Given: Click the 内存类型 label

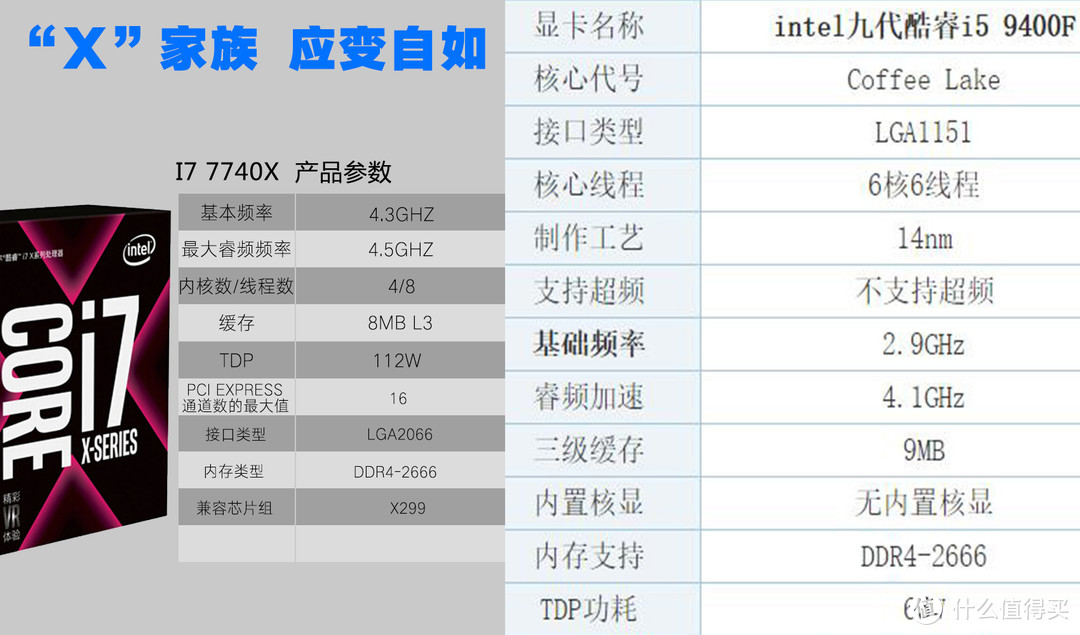Looking at the screenshot, I should tap(233, 472).
